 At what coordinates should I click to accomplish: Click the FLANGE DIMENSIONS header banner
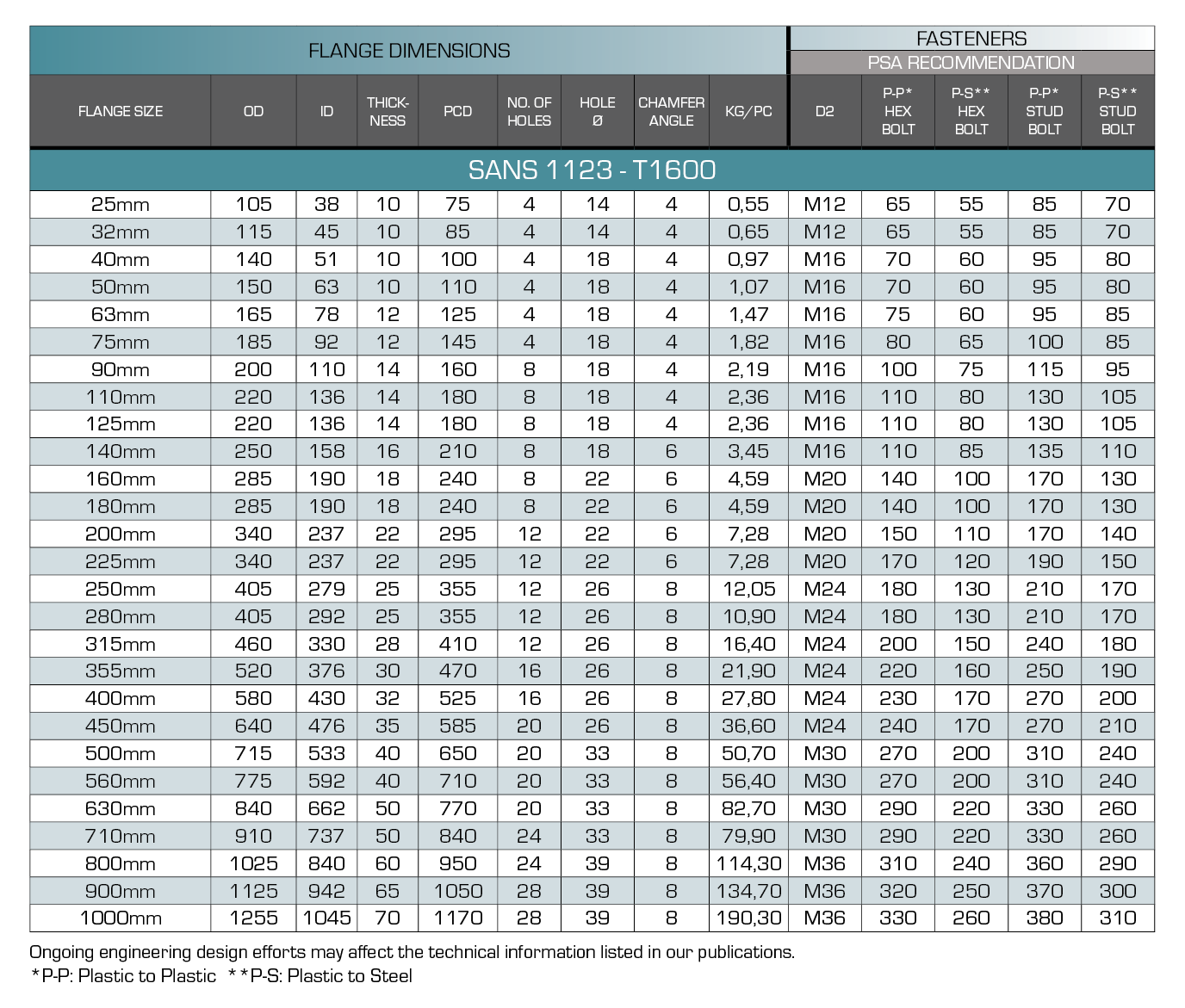point(409,51)
